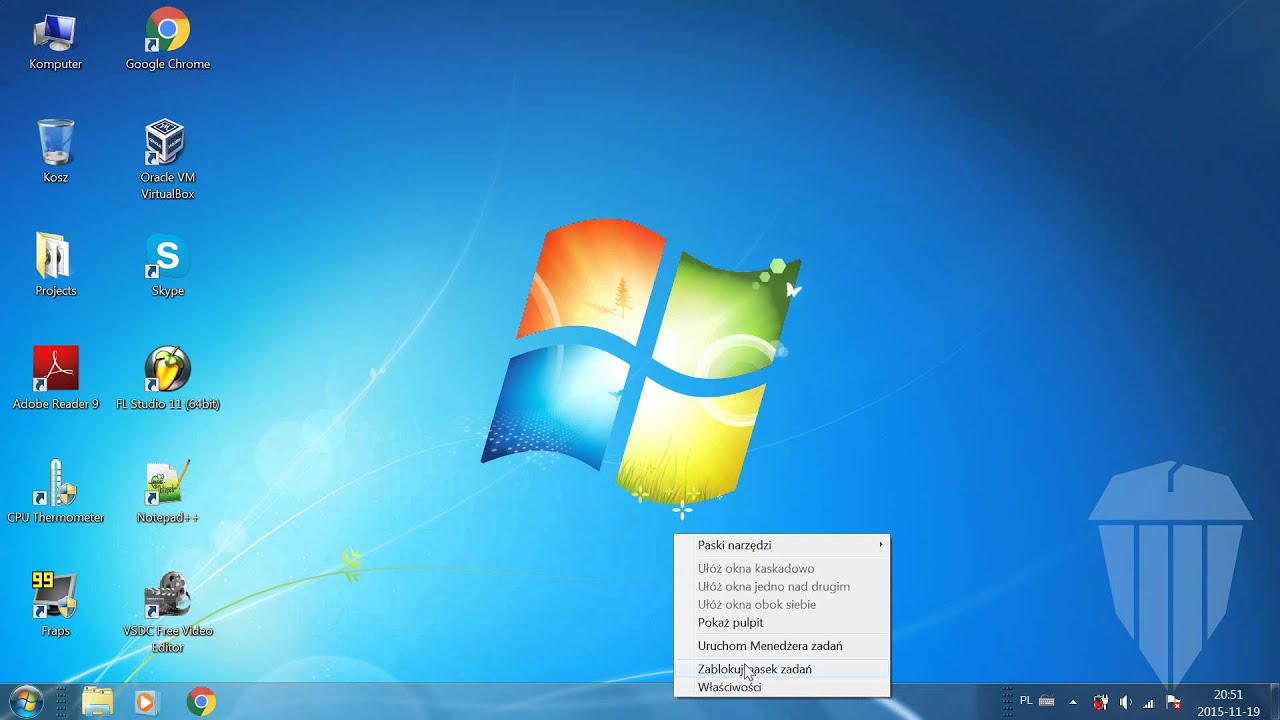This screenshot has height=720, width=1280.
Task: Click the battery power tray icon
Action: pyautogui.click(x=1100, y=702)
